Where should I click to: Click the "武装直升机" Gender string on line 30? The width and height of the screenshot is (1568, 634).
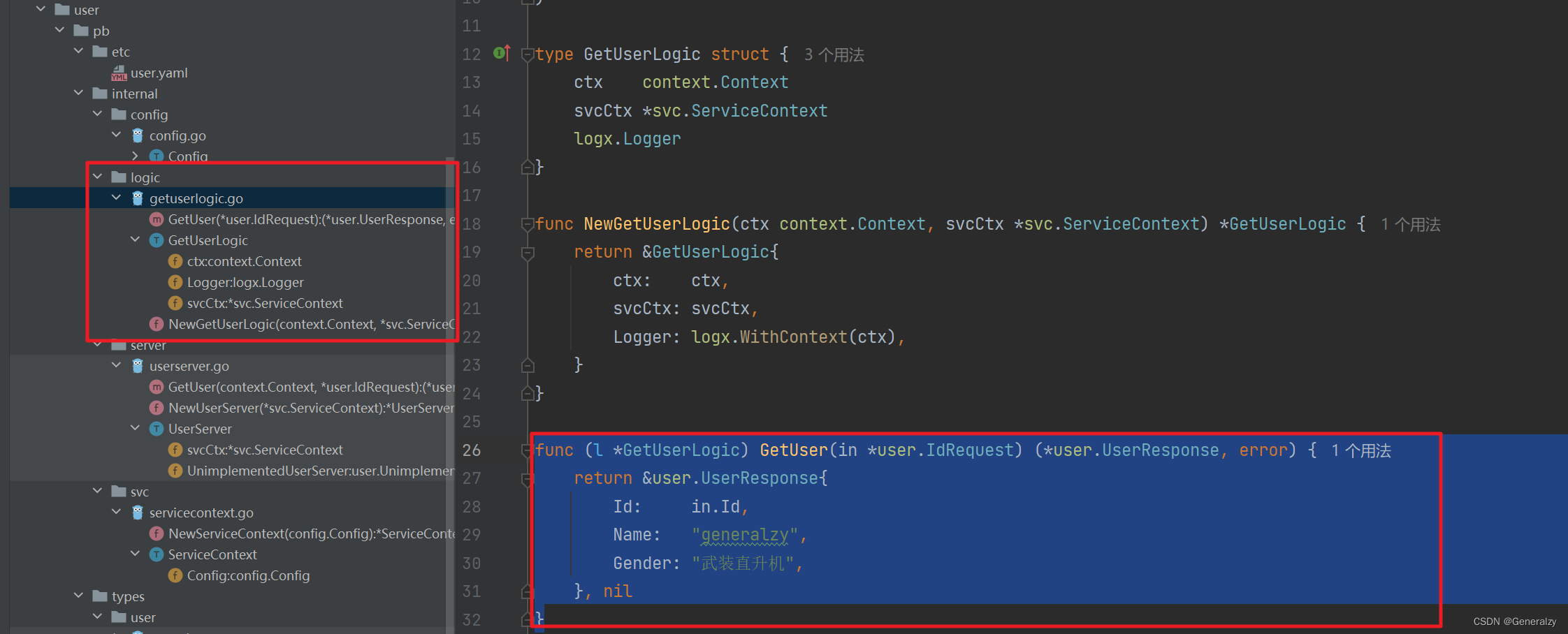743,563
